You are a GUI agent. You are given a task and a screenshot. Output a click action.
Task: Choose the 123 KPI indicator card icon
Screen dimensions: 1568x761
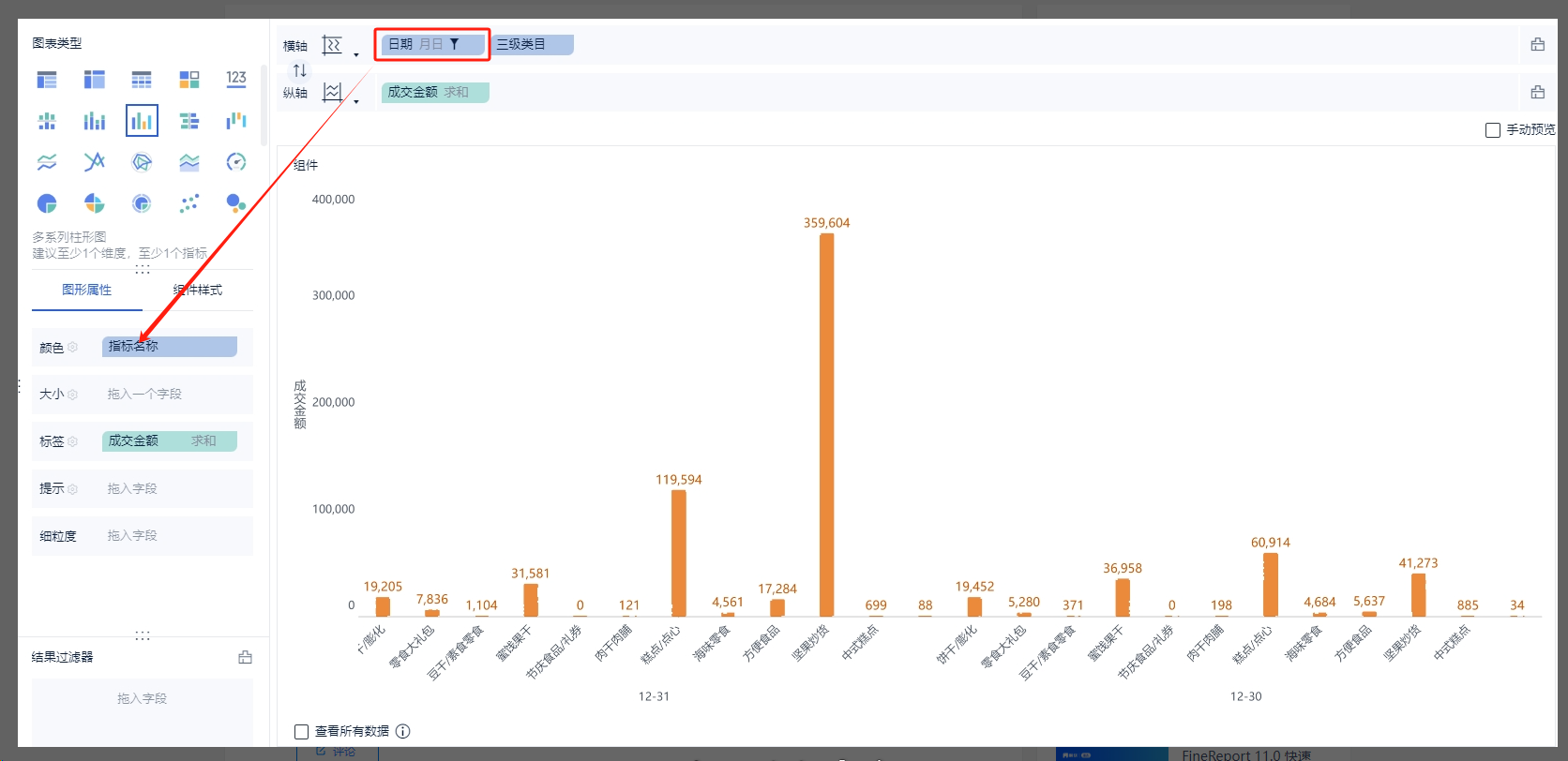pos(236,80)
